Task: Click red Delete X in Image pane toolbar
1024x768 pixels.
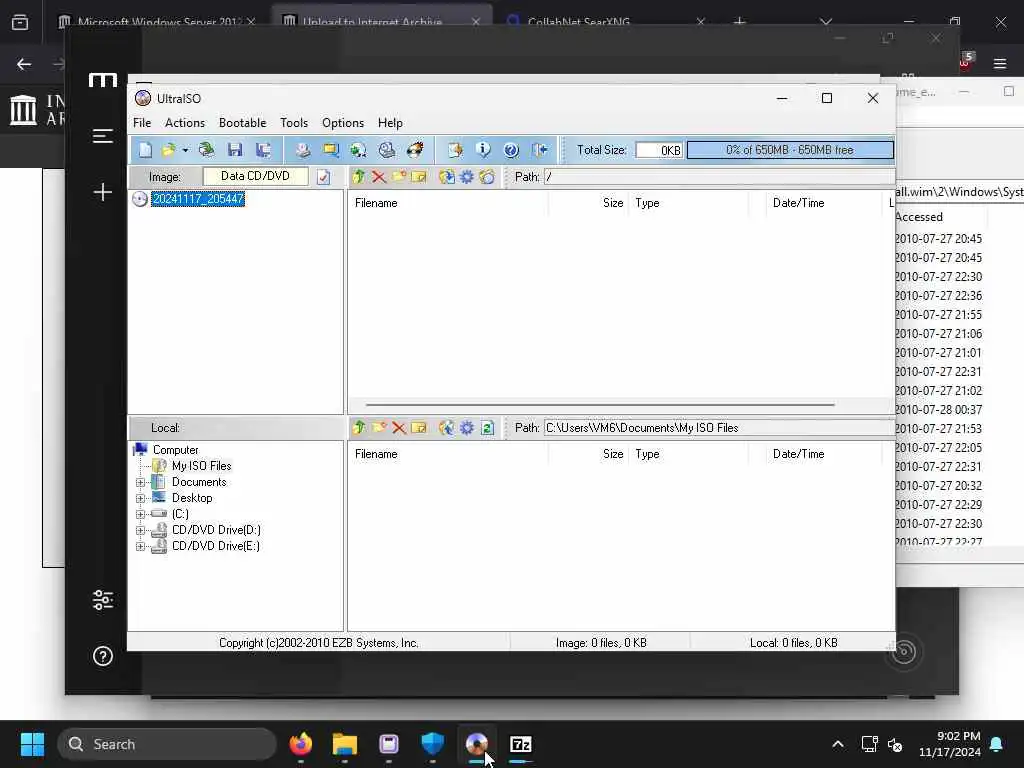Action: (378, 177)
